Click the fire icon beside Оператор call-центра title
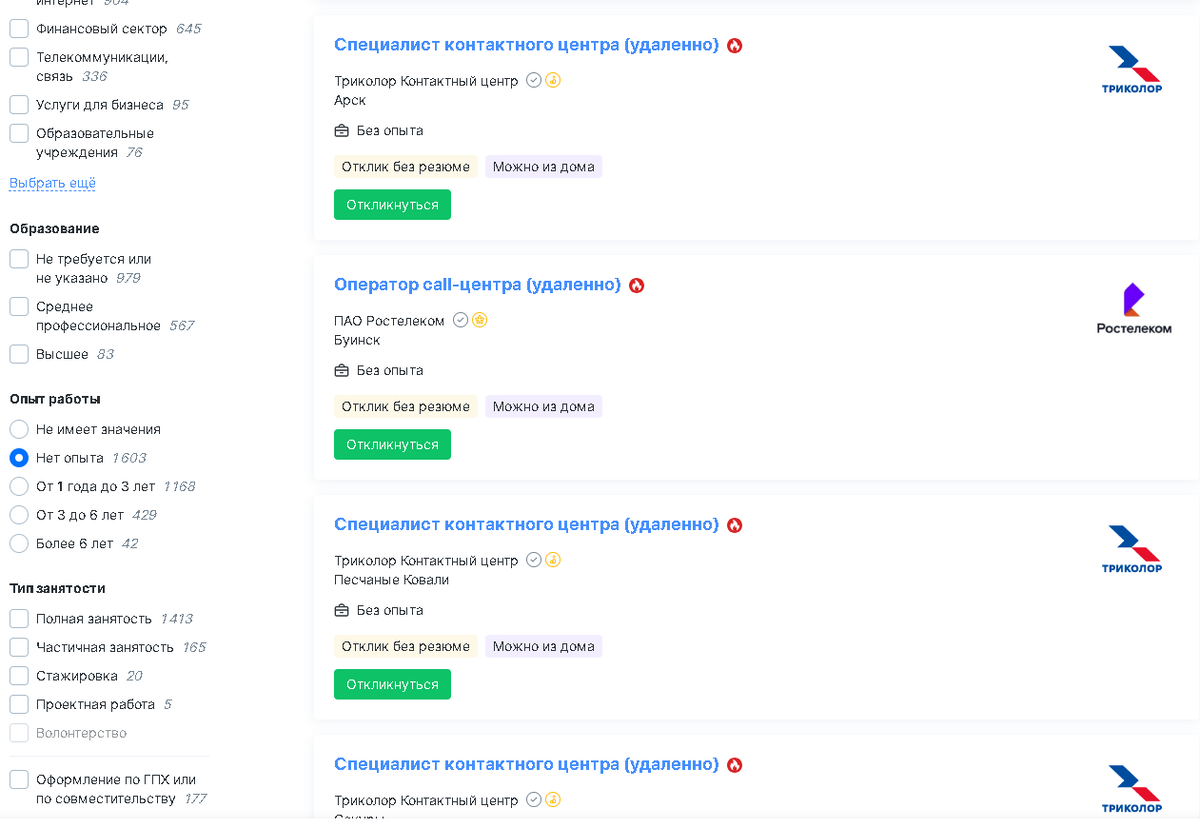The height and width of the screenshot is (828, 1200). pos(637,286)
